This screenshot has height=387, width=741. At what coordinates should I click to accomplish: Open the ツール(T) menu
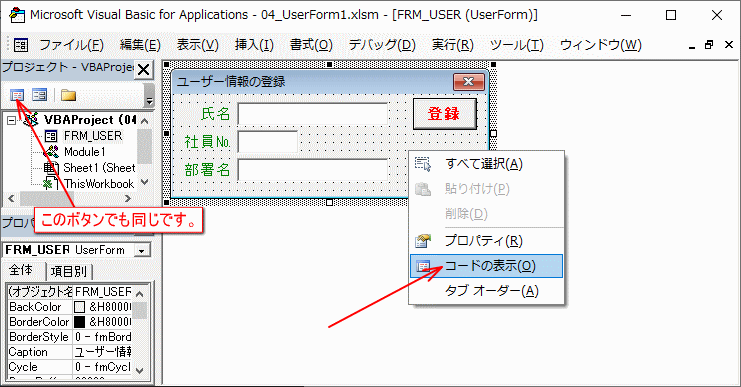pos(517,45)
